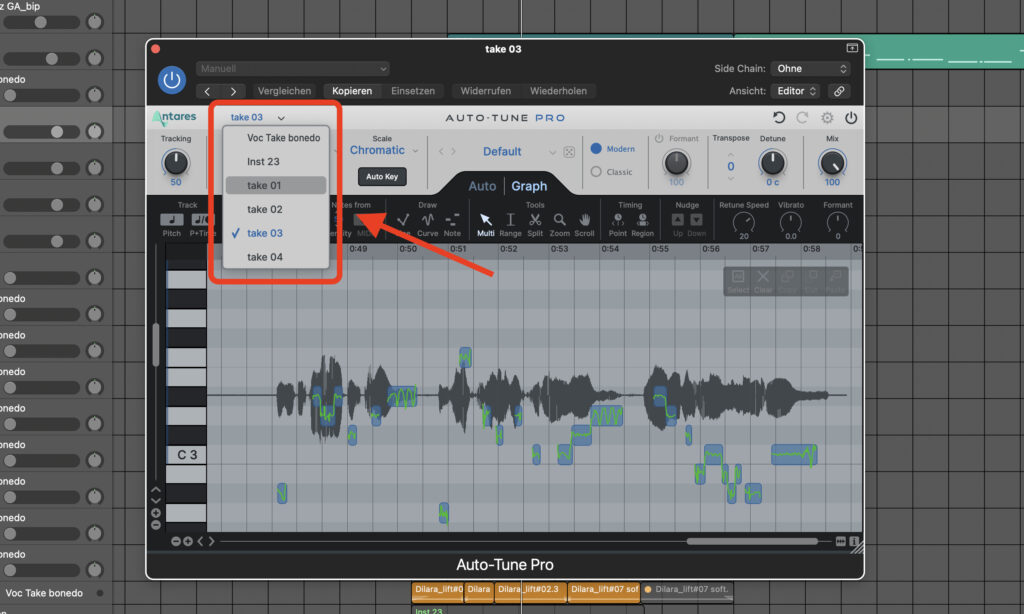Viewport: 1024px width, 614px height.
Task: Click the Track Pitch button
Action: [172, 219]
